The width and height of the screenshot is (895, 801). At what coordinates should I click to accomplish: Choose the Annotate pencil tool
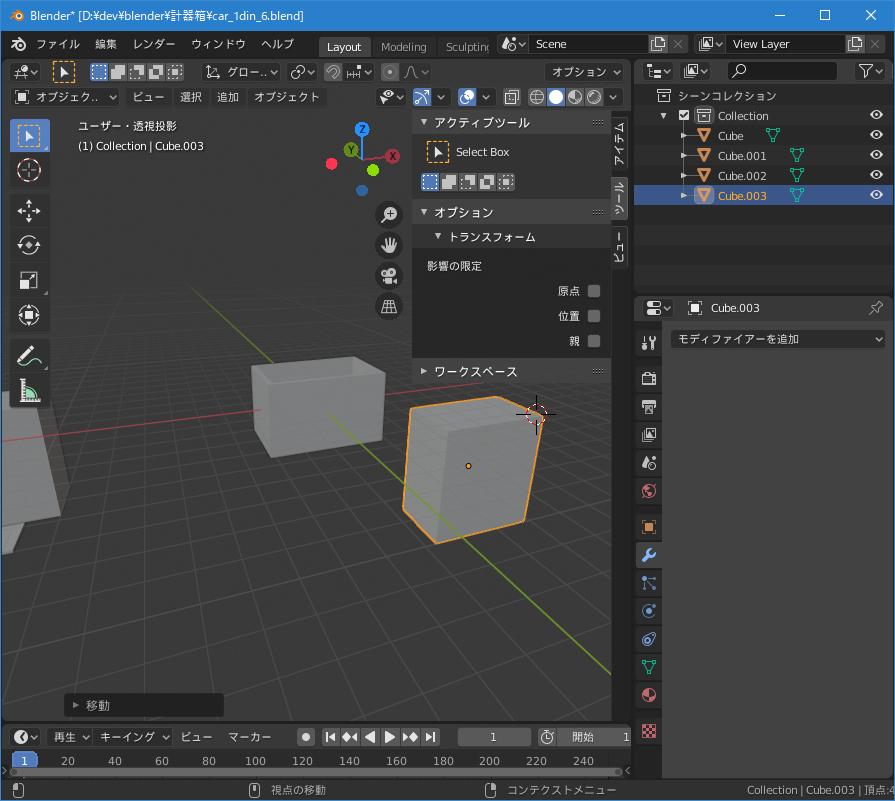(29, 356)
